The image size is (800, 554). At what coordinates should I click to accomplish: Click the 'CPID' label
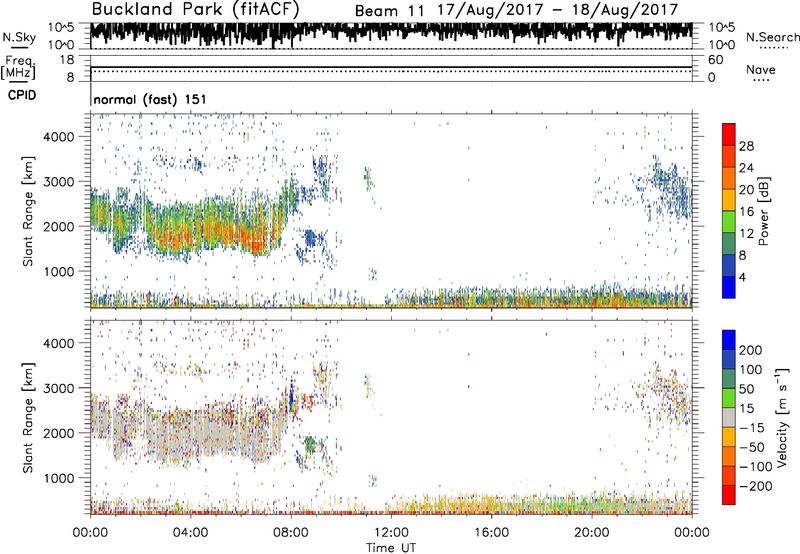point(22,95)
